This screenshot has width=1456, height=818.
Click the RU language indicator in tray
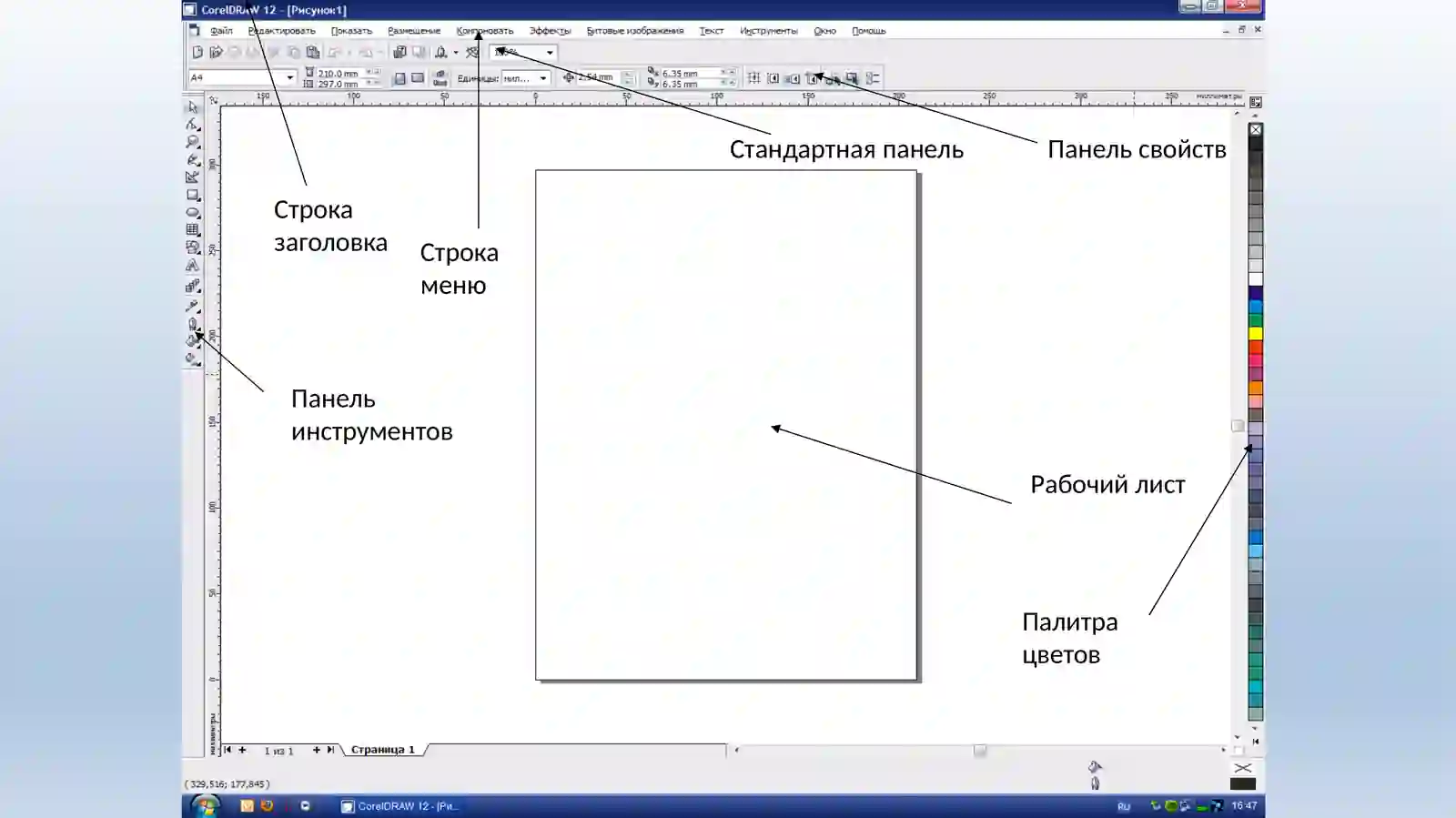coord(1124,806)
